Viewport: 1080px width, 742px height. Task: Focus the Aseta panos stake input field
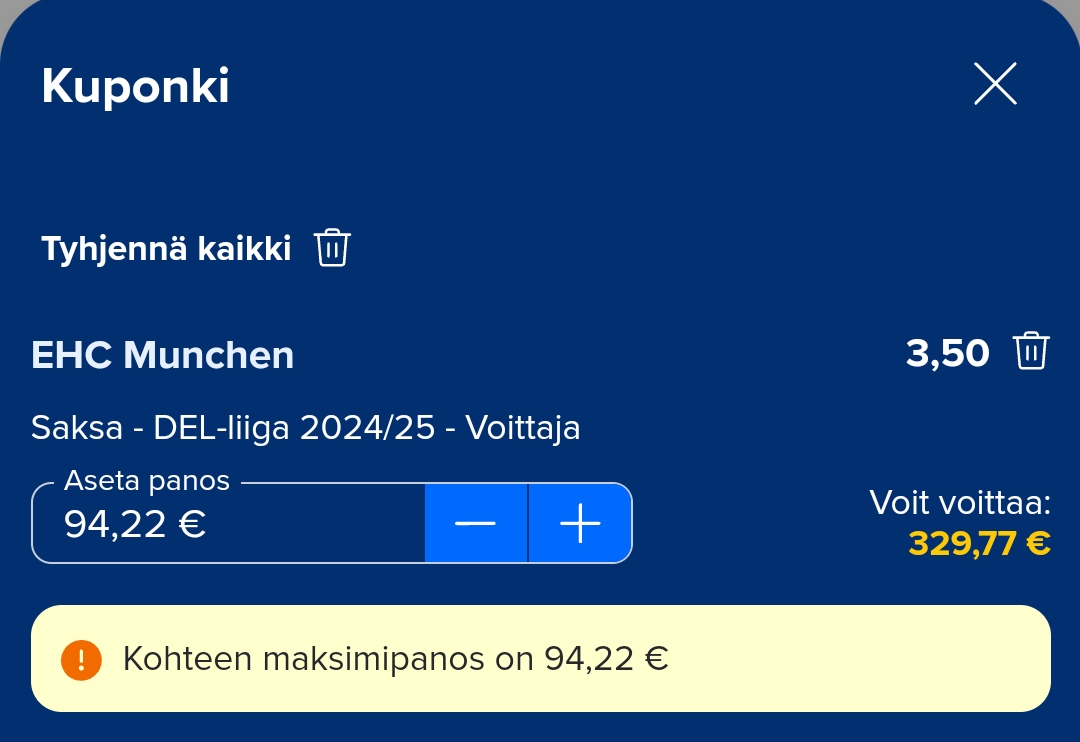(230, 526)
